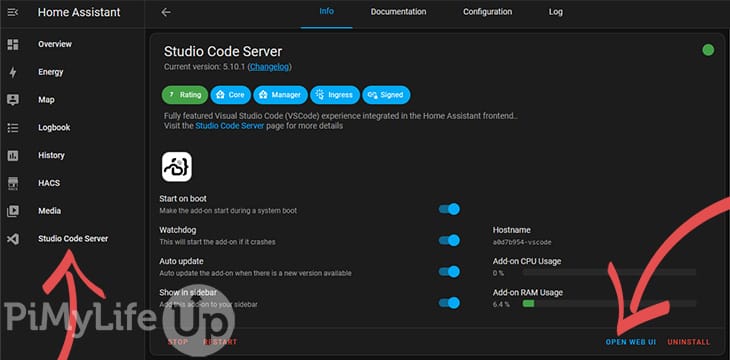Open History in the sidebar
This screenshot has height=360, width=730.
click(x=51, y=156)
